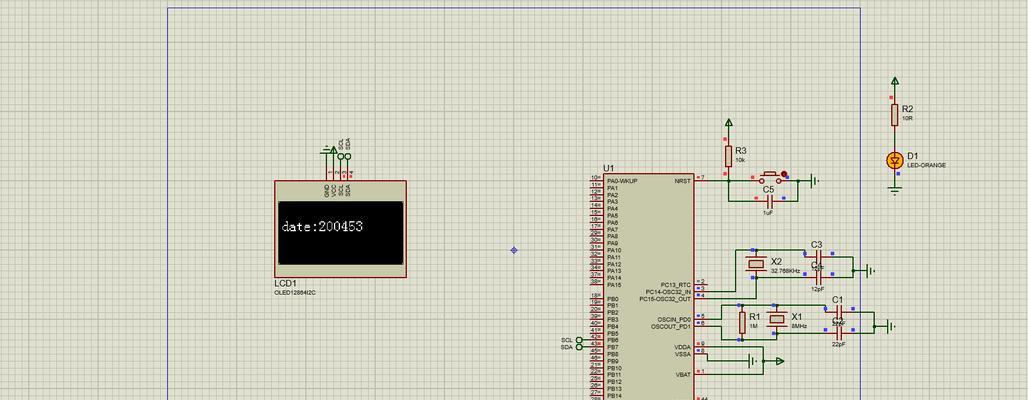The height and width of the screenshot is (400, 1028).
Task: Click the "32.768KHz" value under X2
Action: tap(785, 271)
